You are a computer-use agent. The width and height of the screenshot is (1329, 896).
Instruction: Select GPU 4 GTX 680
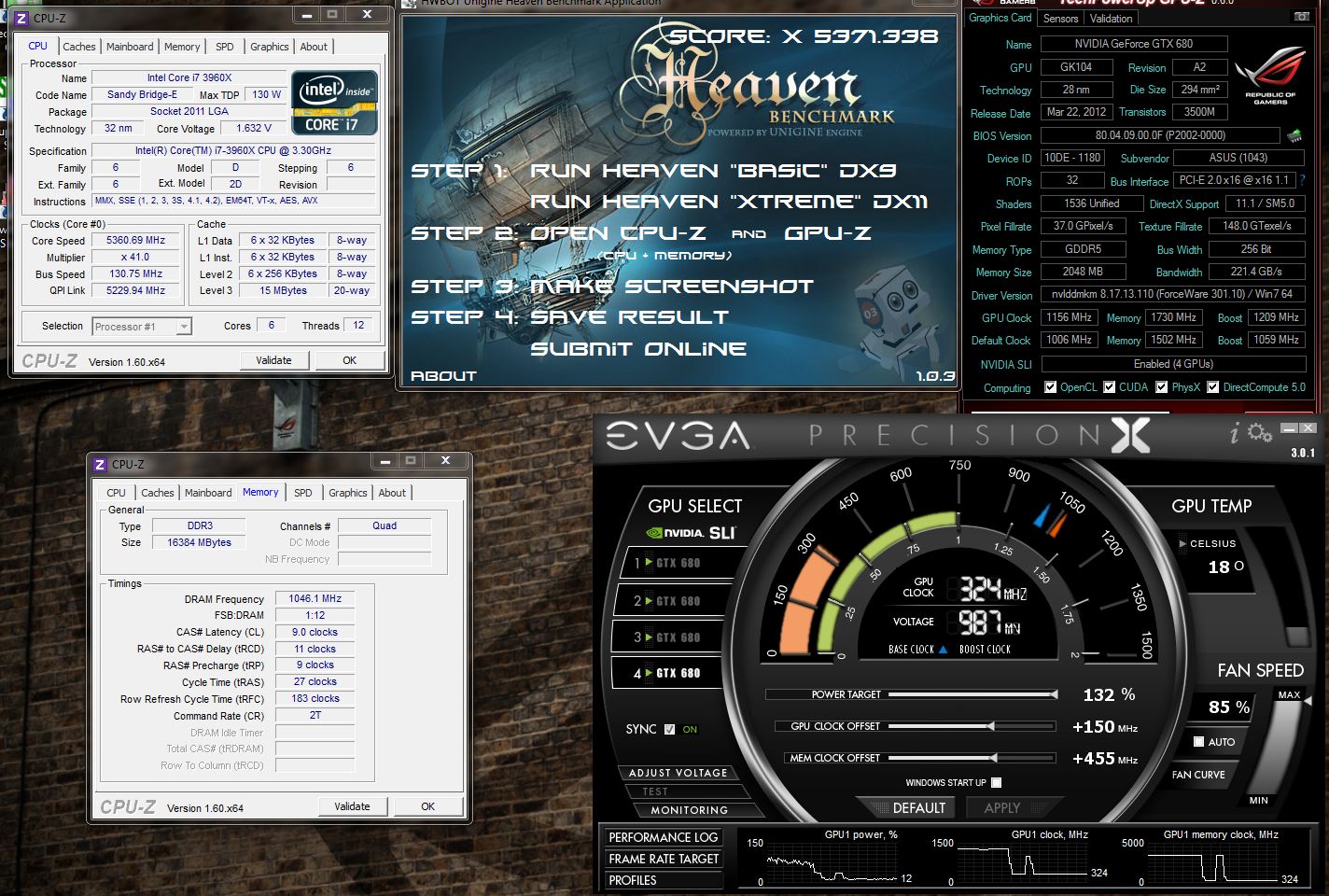[669, 673]
